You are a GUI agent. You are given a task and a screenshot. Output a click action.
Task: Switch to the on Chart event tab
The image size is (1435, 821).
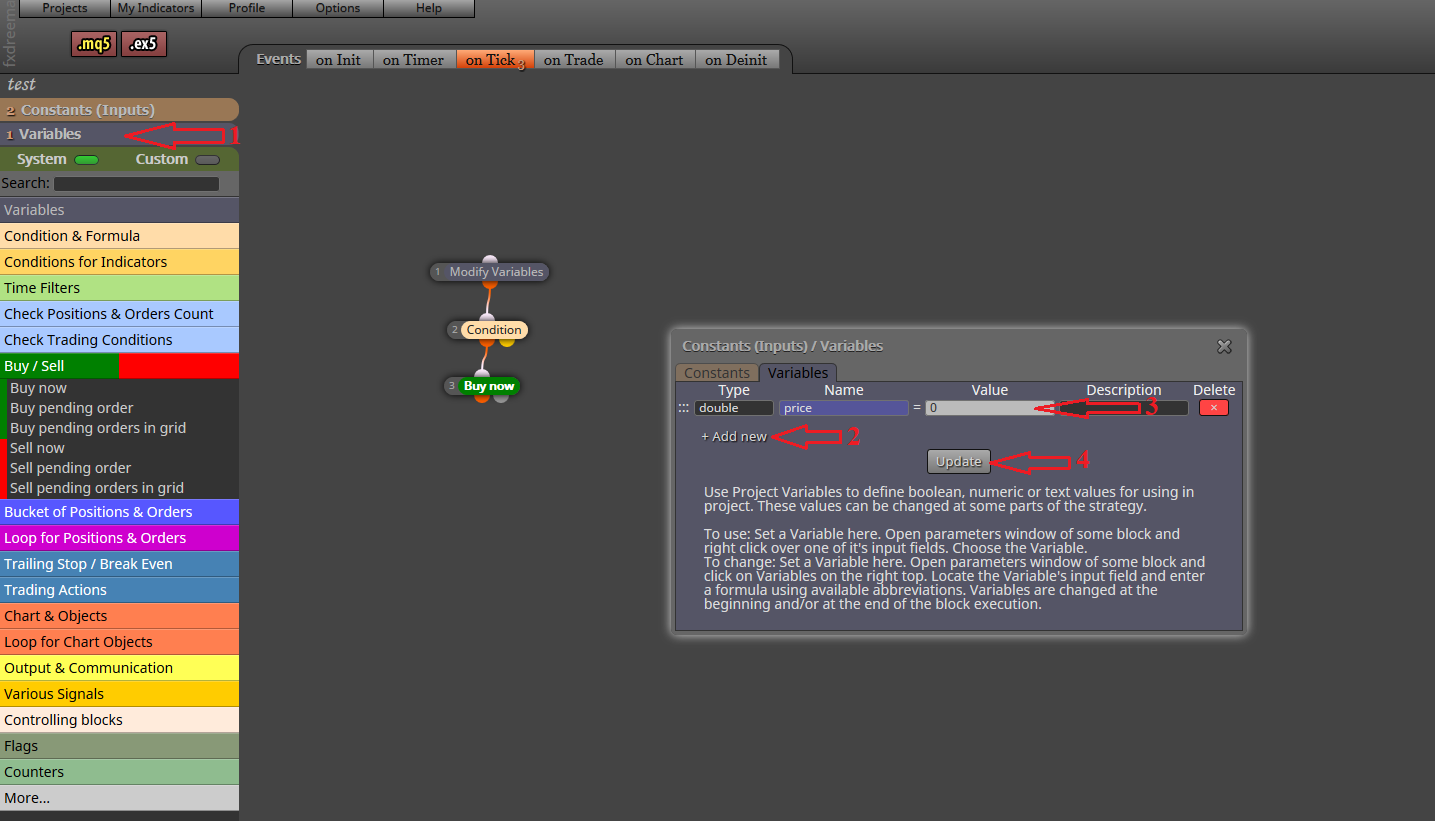[x=655, y=60]
